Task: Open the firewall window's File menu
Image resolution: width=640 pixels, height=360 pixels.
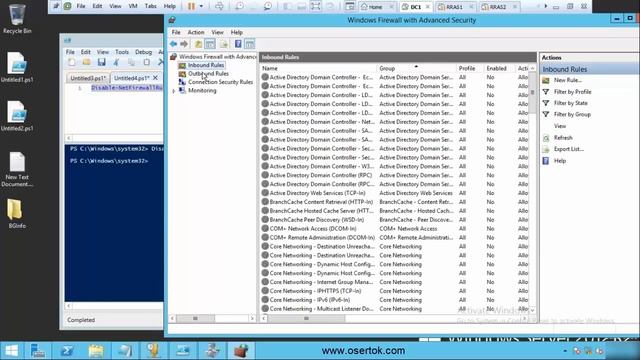Action: click(176, 32)
